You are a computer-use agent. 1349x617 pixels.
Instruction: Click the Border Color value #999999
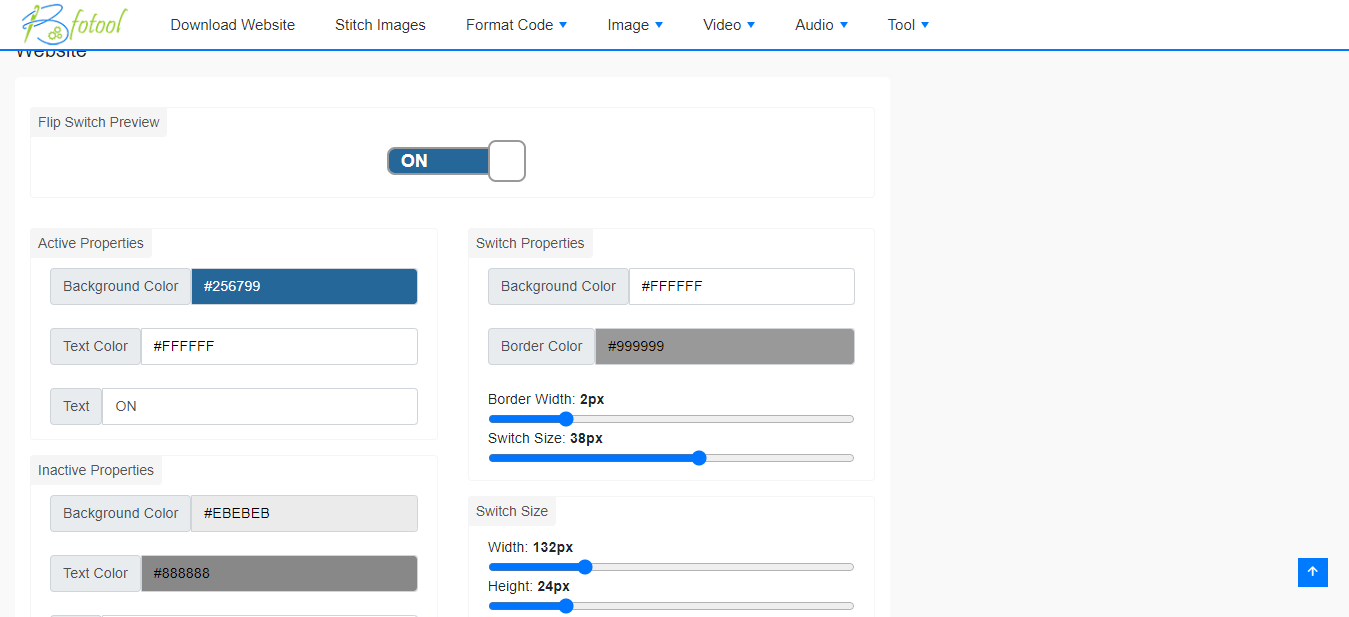724,346
